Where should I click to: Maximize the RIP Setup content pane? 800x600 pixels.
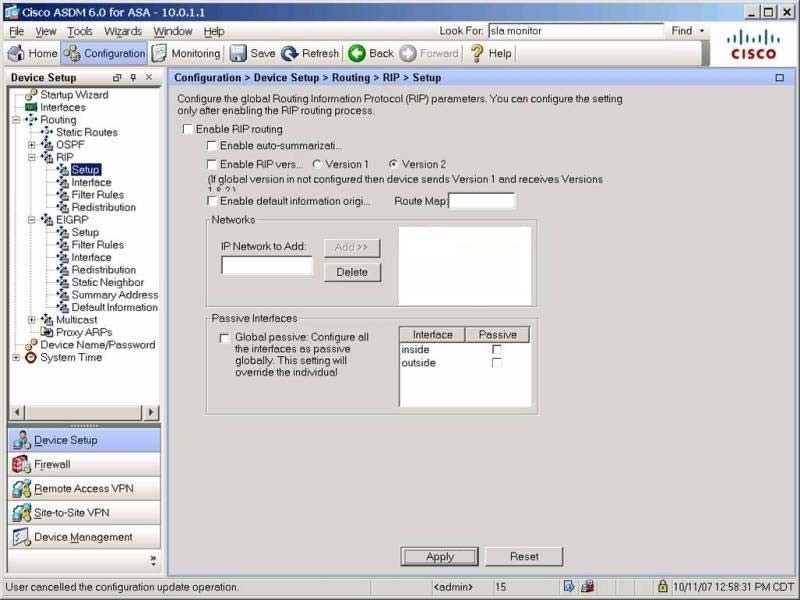pos(780,78)
